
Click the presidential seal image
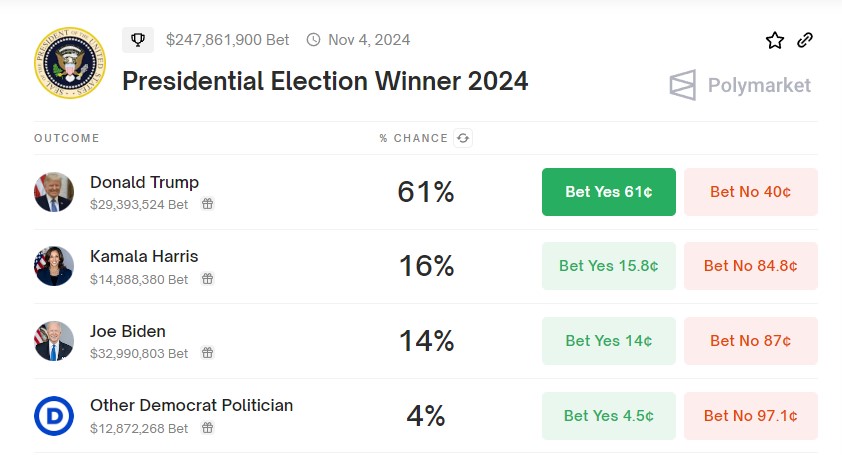tap(66, 64)
